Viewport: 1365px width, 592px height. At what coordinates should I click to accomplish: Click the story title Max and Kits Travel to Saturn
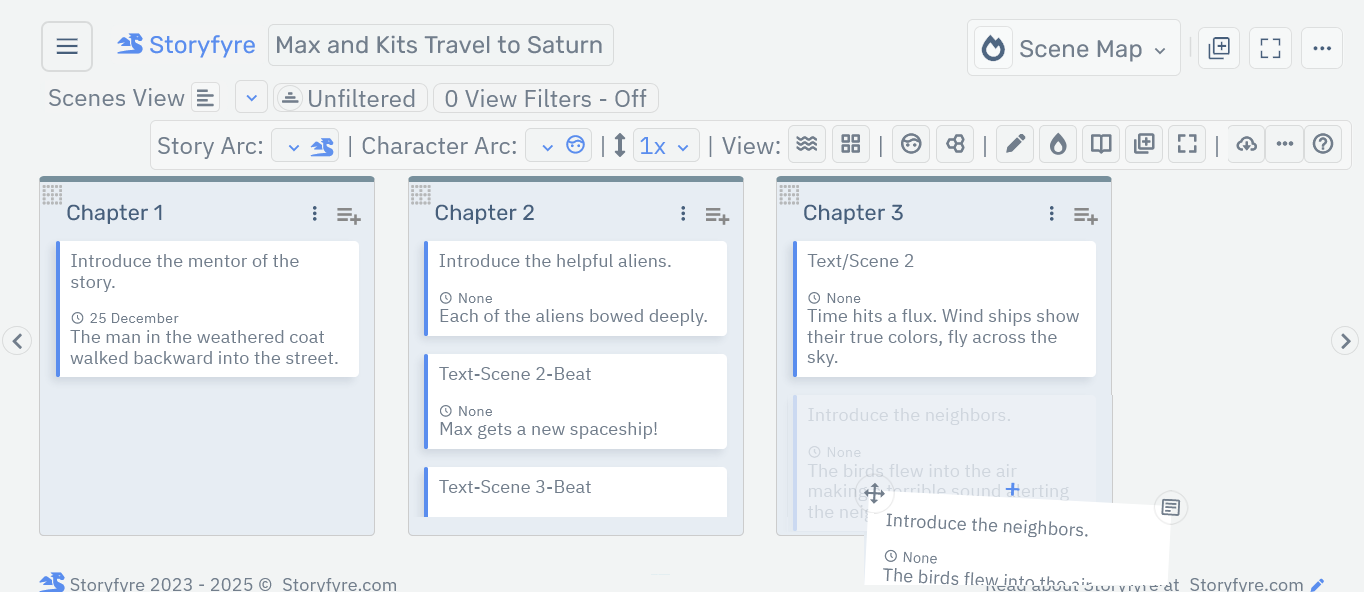tap(440, 44)
